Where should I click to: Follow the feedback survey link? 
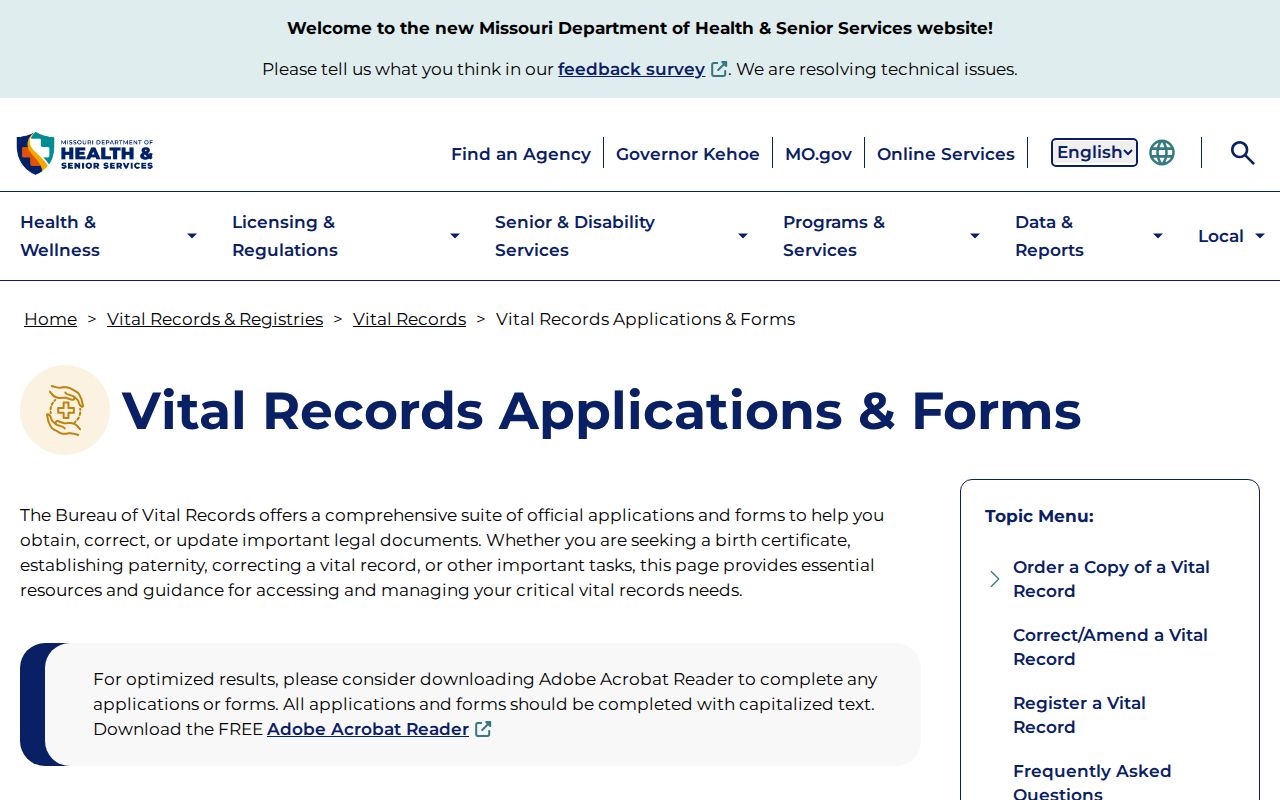click(x=631, y=69)
